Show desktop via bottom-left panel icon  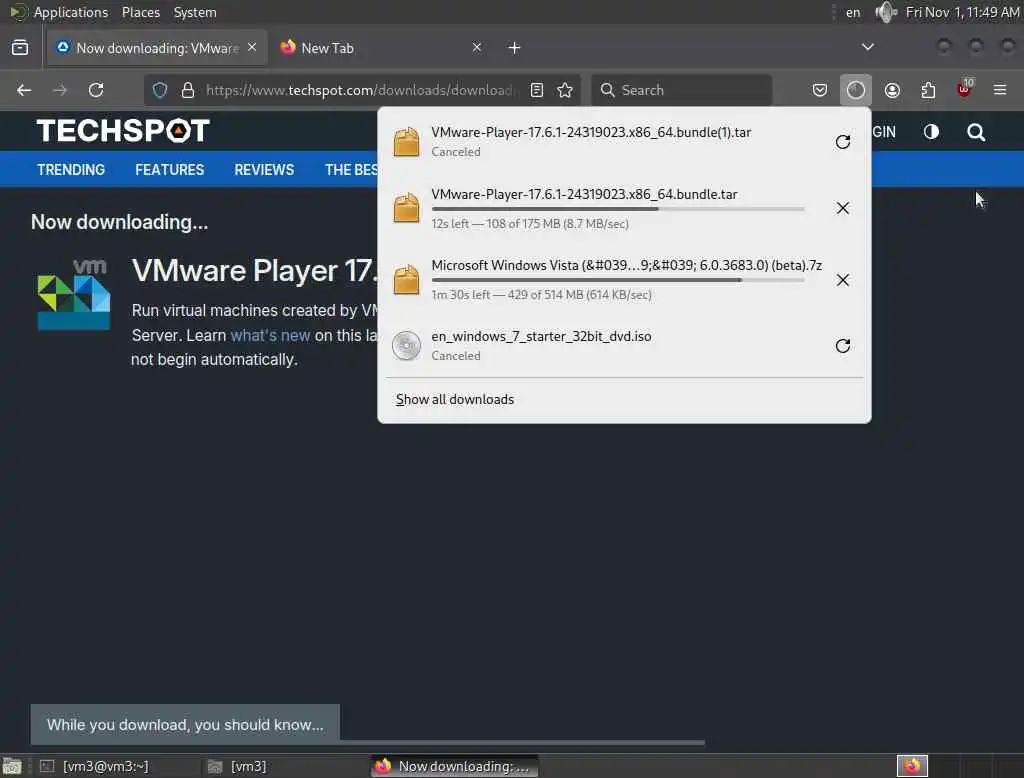point(12,766)
